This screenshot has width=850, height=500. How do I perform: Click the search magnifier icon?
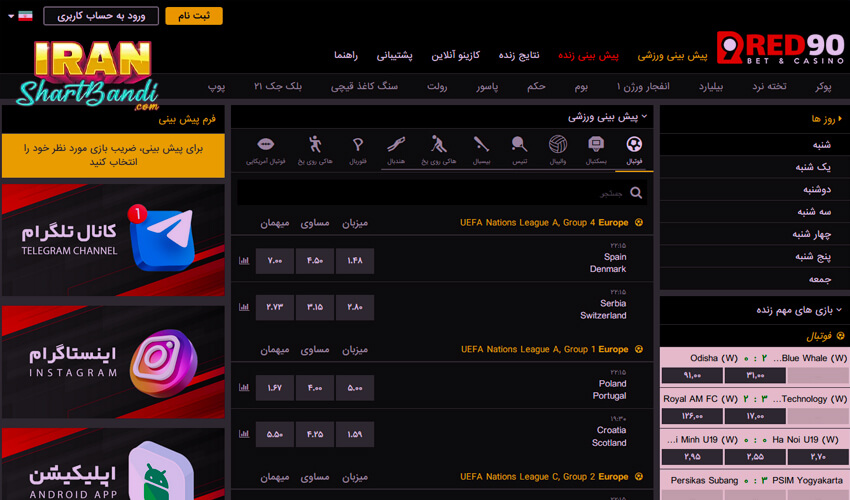tap(637, 192)
